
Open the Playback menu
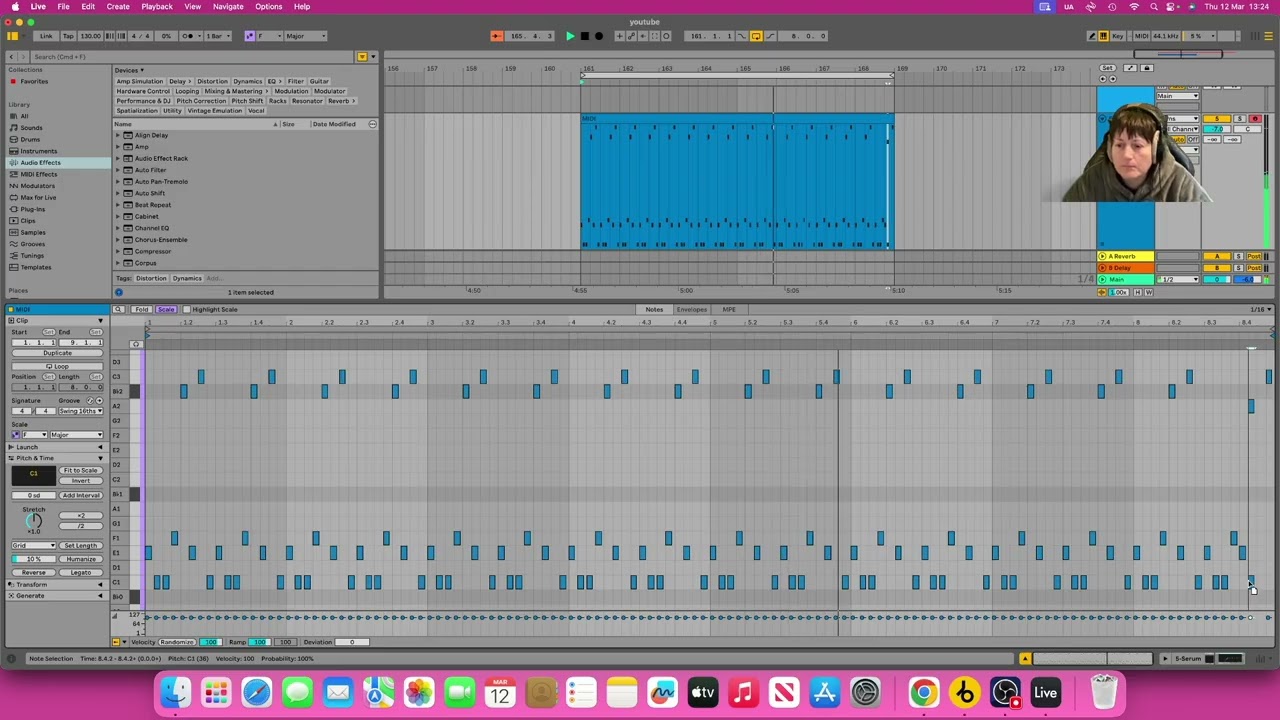(x=157, y=6)
